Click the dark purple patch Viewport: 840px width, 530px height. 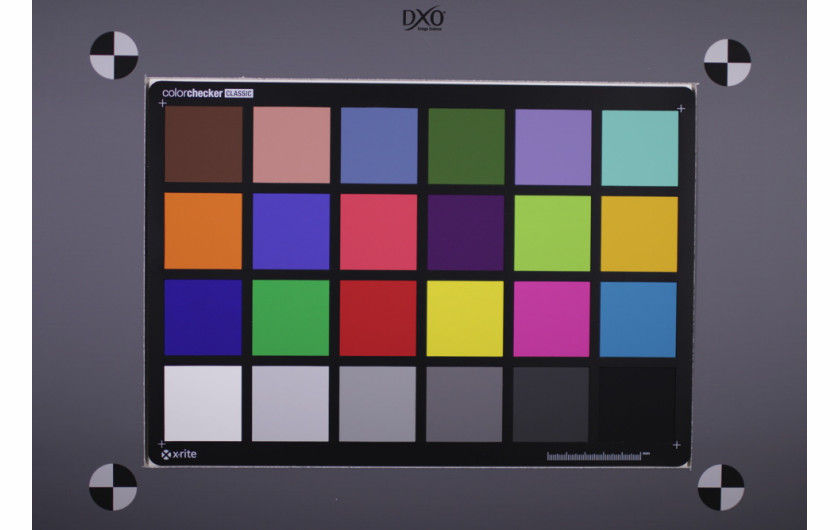466,233
